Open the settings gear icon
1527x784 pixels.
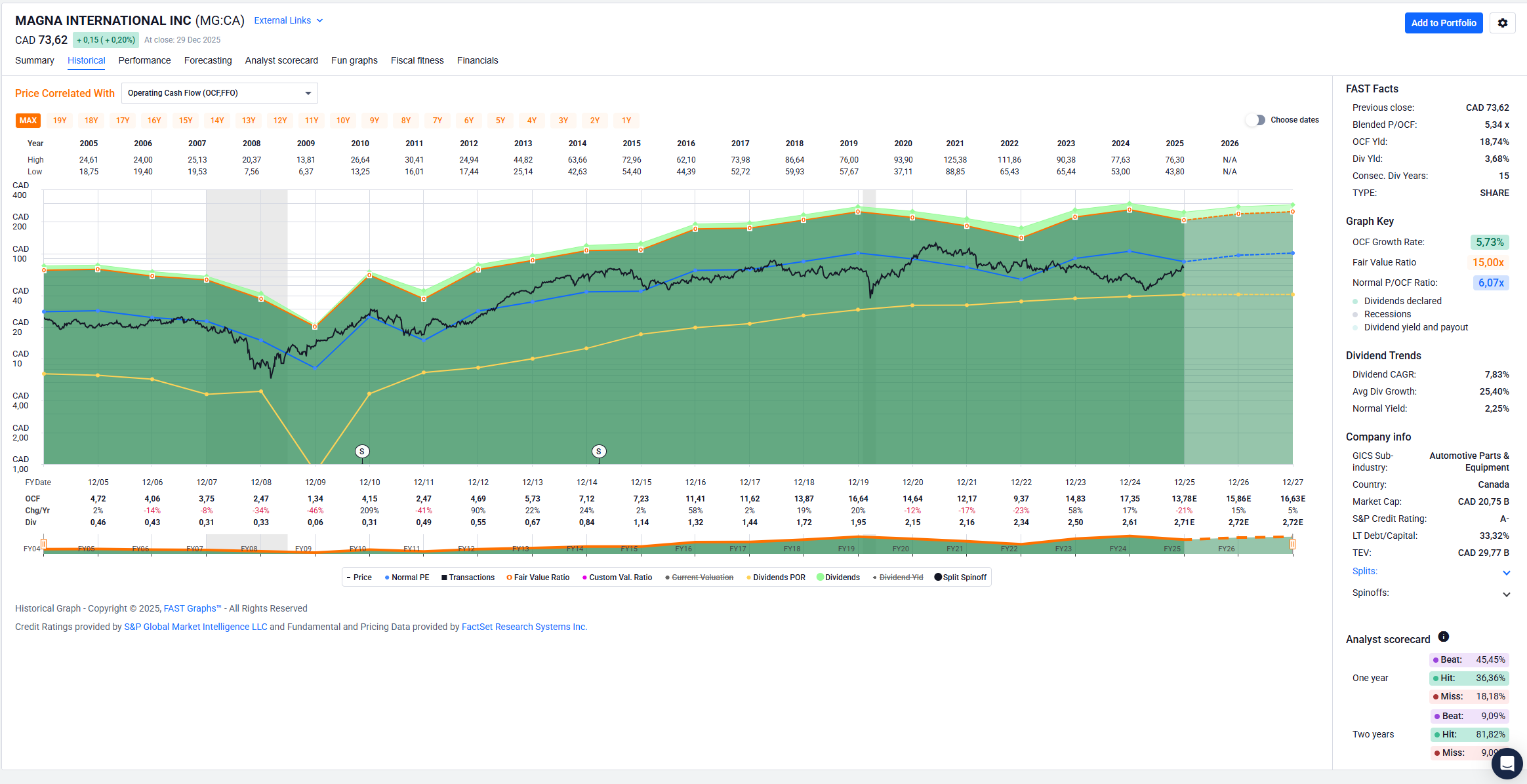[x=1502, y=23]
